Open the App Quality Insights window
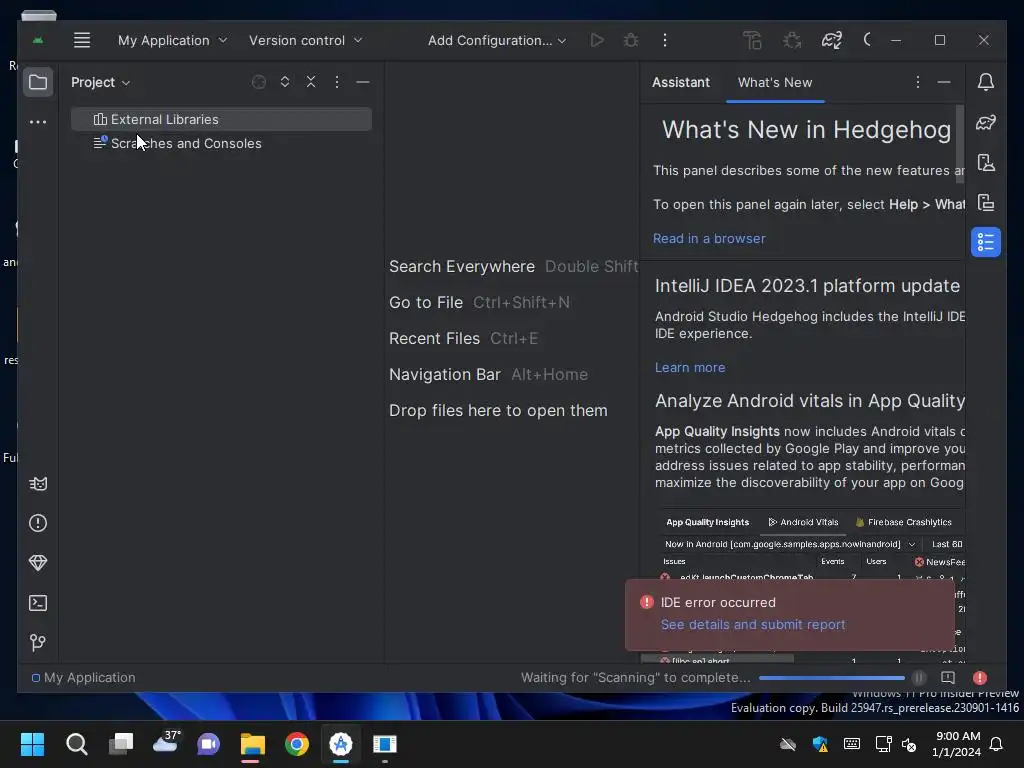 coord(38,563)
